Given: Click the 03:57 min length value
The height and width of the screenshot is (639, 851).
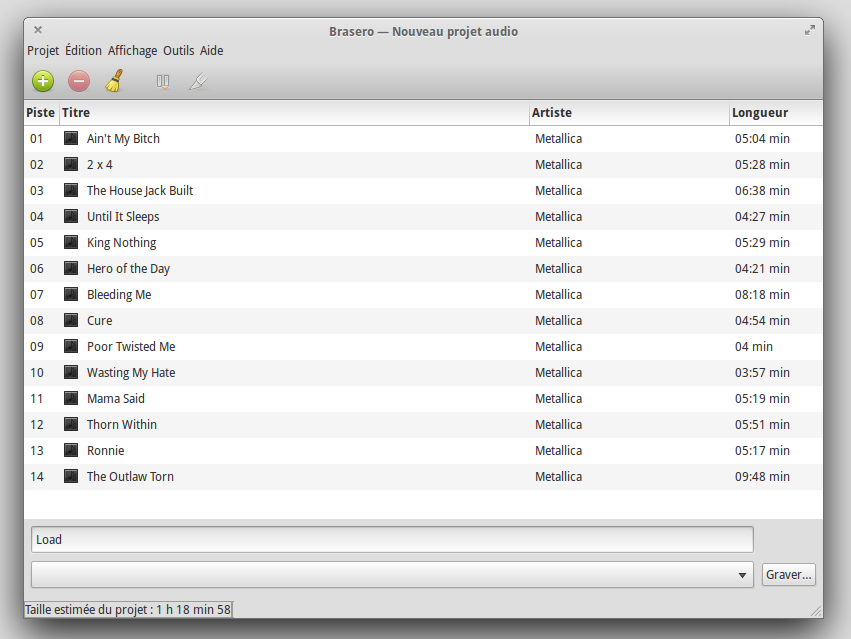Looking at the screenshot, I should coord(762,373).
